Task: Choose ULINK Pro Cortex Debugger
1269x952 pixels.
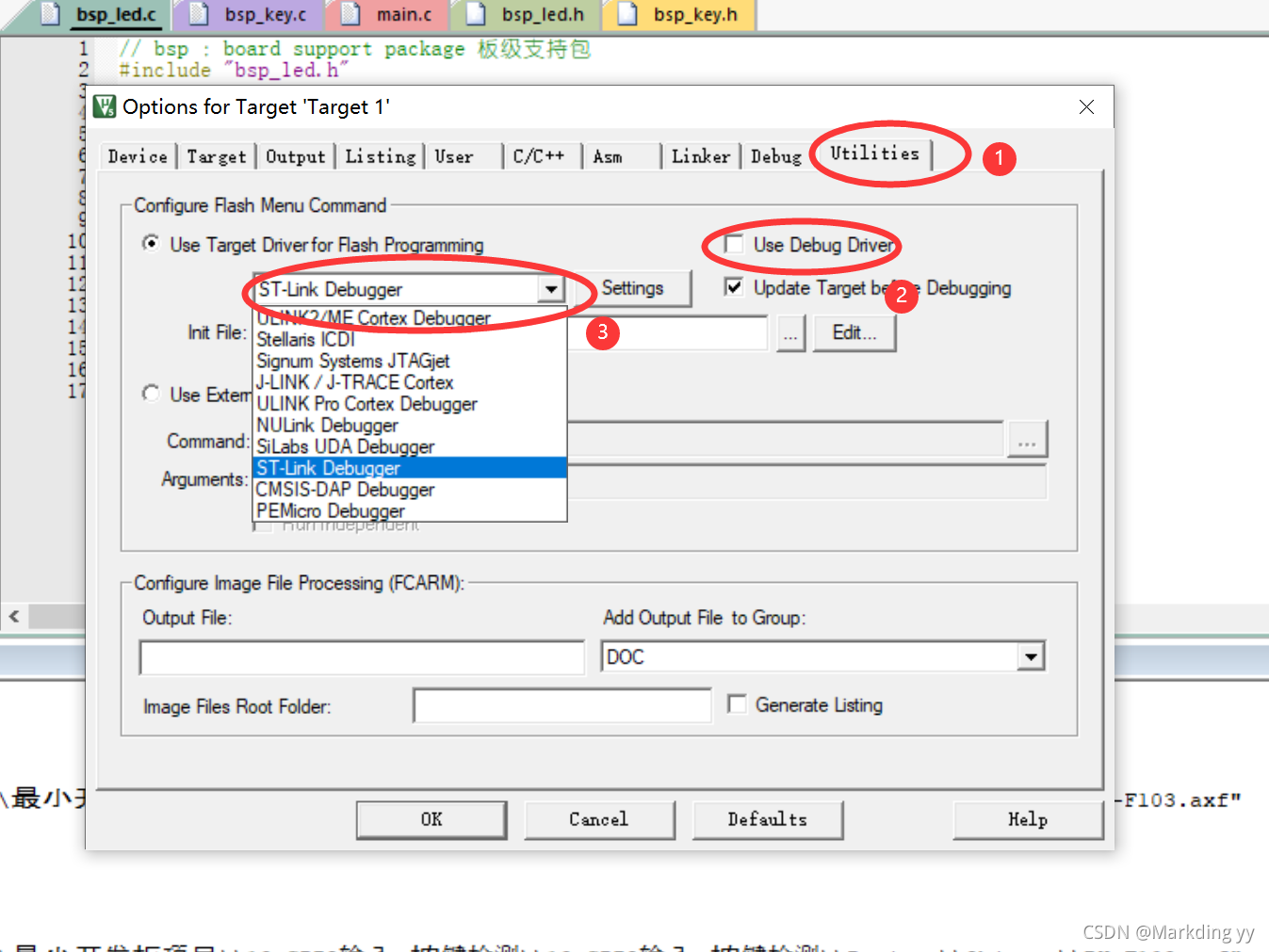Action: [410, 404]
